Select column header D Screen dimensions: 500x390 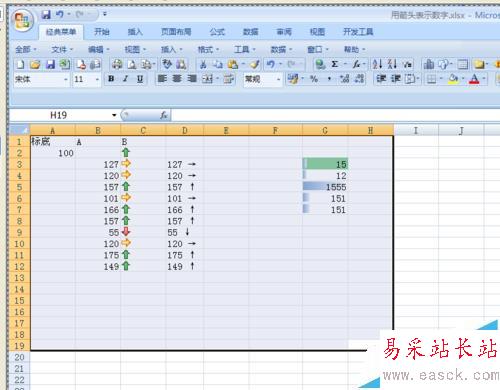(x=185, y=130)
